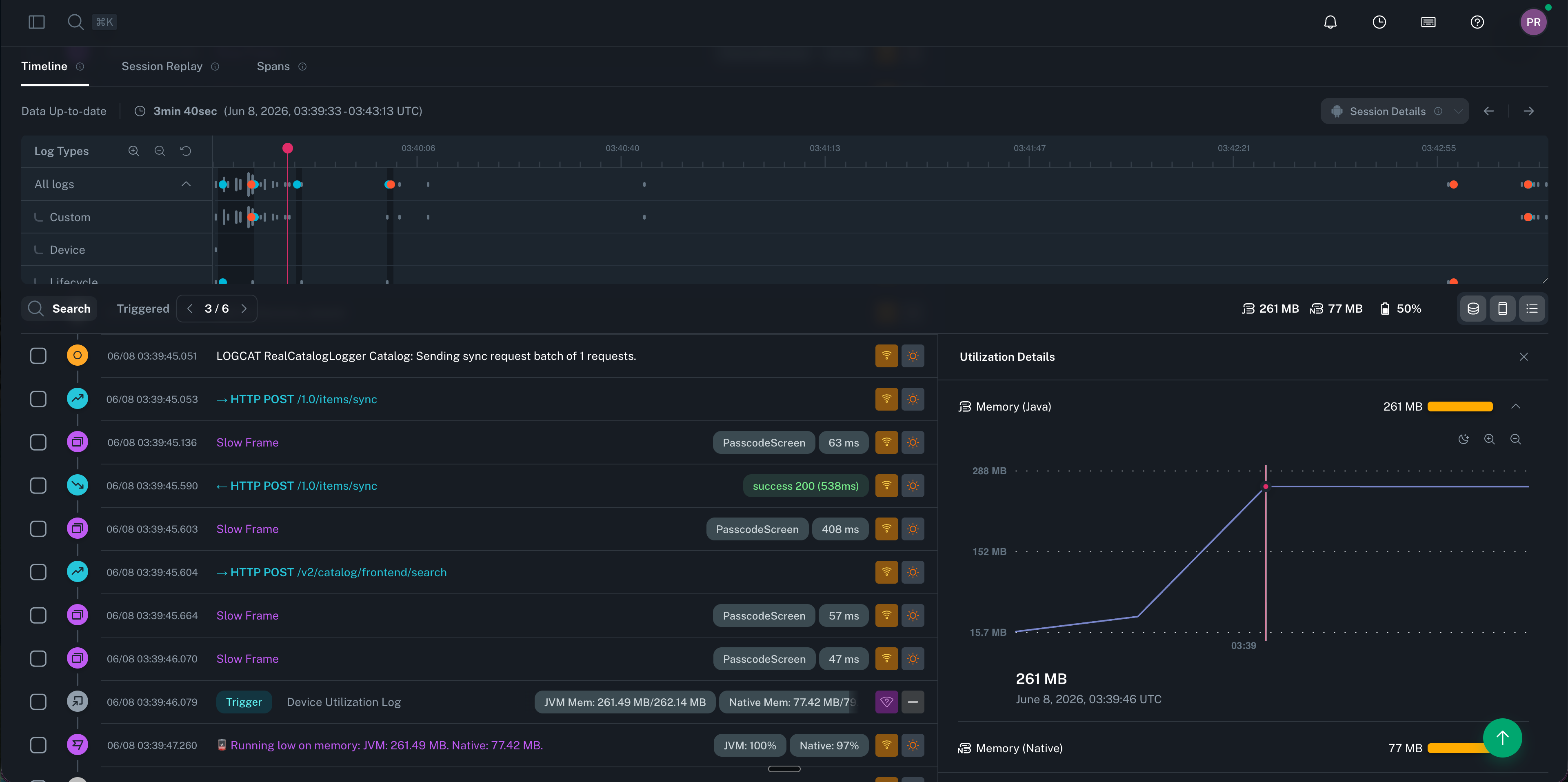The width and height of the screenshot is (1568, 782).
Task: Click the Search button above the logs
Action: coord(60,309)
